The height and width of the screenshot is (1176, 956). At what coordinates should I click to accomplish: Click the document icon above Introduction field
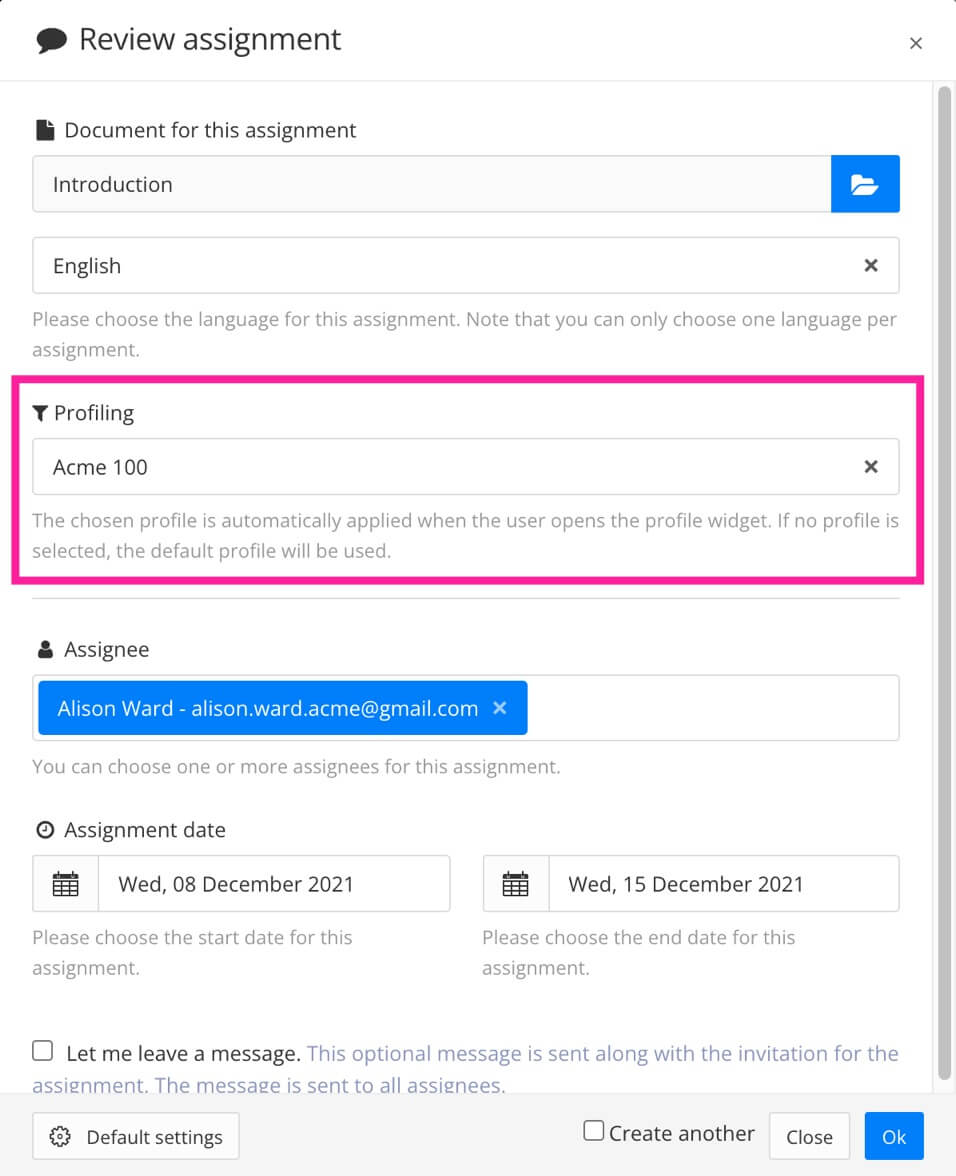(x=44, y=129)
